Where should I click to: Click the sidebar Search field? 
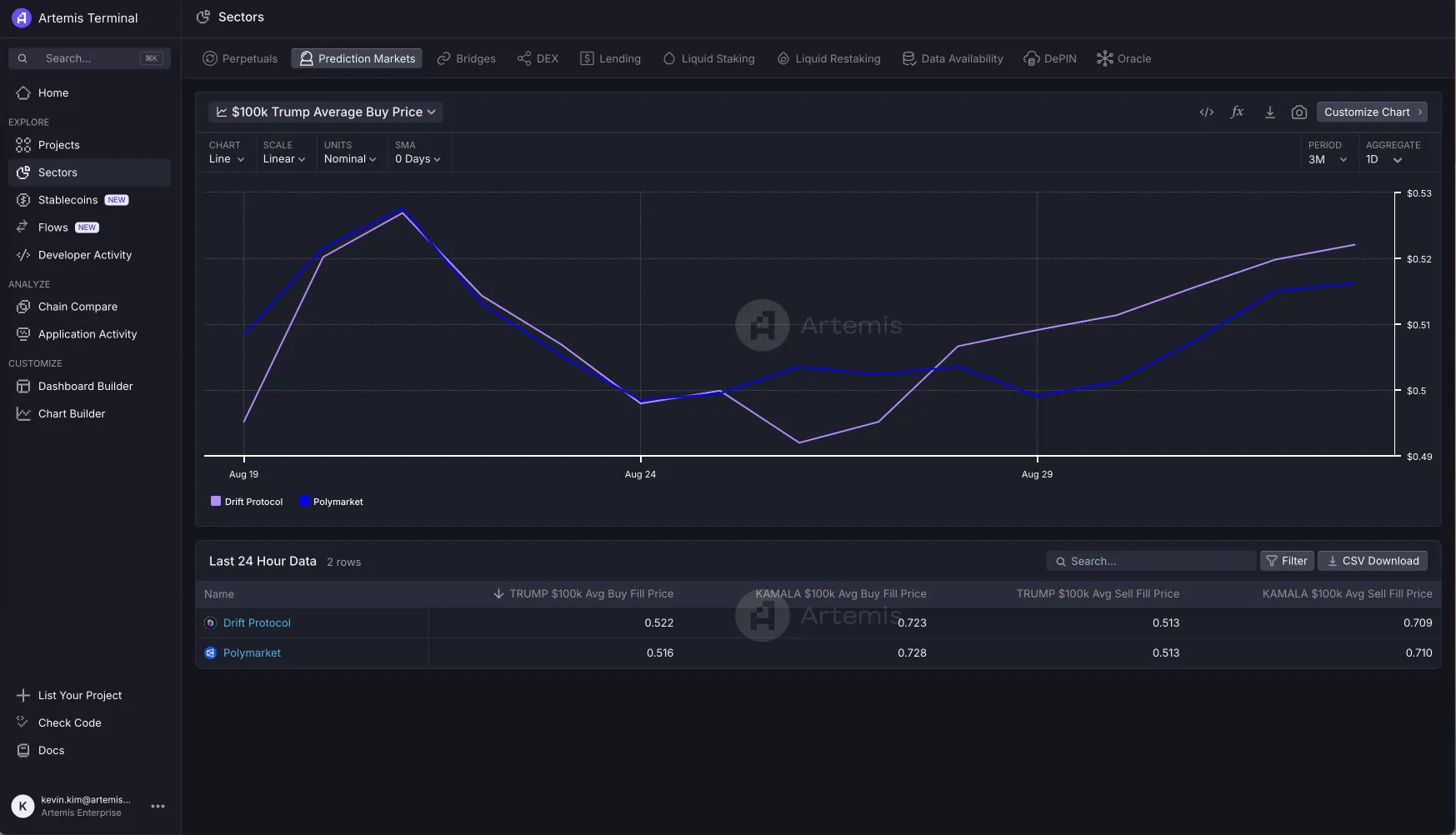click(x=89, y=58)
